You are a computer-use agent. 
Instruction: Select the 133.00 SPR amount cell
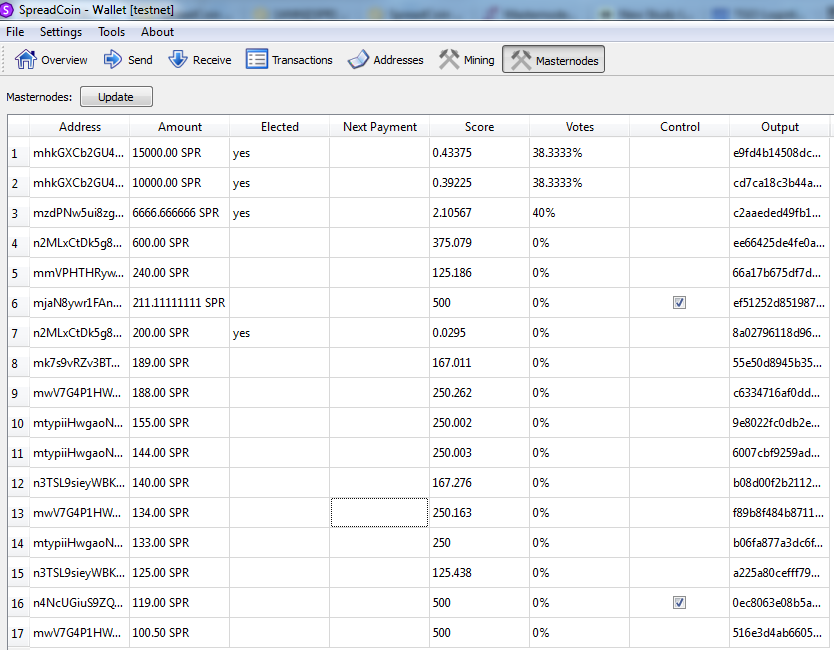click(x=180, y=543)
